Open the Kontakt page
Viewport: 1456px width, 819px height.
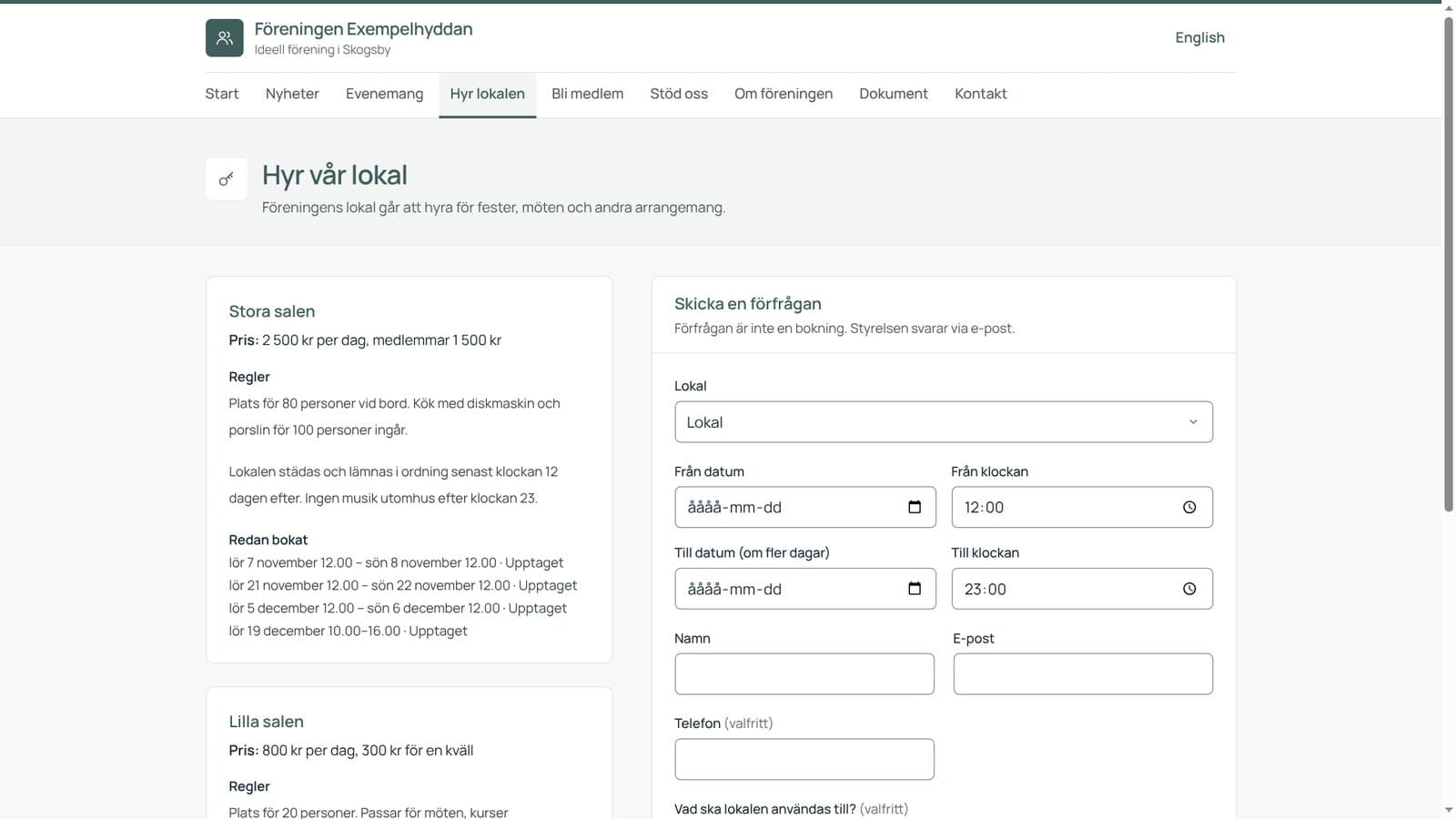pyautogui.click(x=980, y=94)
